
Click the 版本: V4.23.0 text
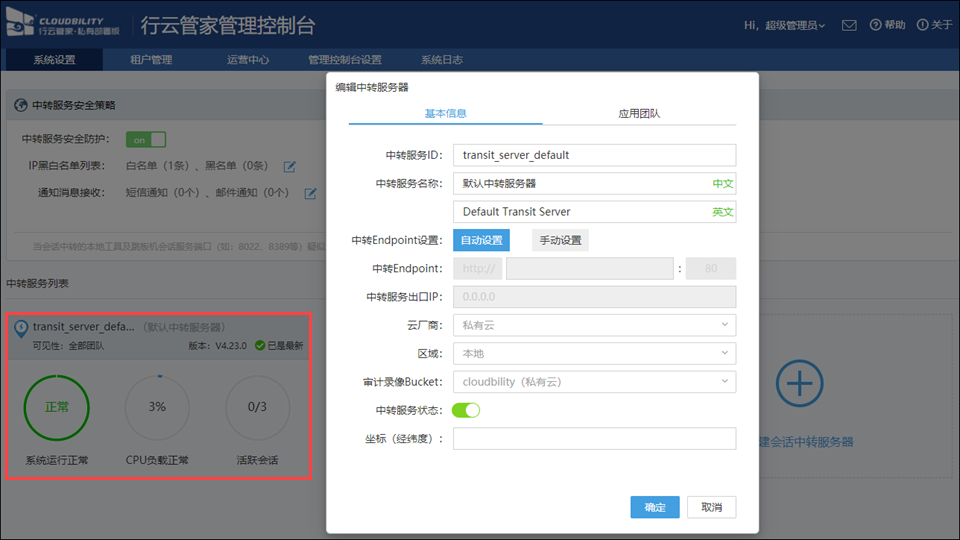click(x=217, y=346)
